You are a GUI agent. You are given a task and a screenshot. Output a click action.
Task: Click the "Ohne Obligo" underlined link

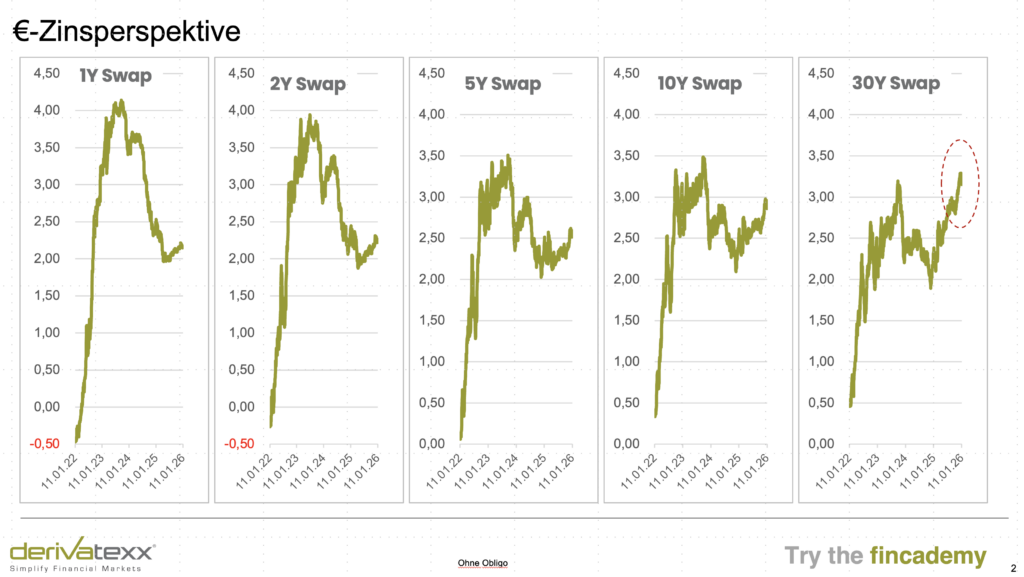tap(482, 563)
